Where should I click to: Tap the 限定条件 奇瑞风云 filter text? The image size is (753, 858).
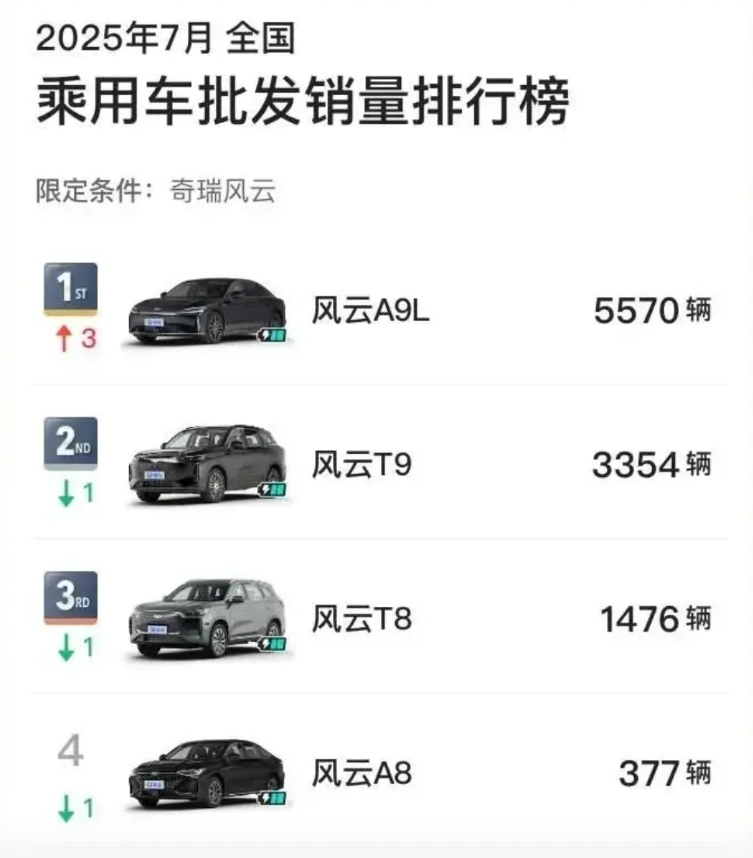[155, 190]
